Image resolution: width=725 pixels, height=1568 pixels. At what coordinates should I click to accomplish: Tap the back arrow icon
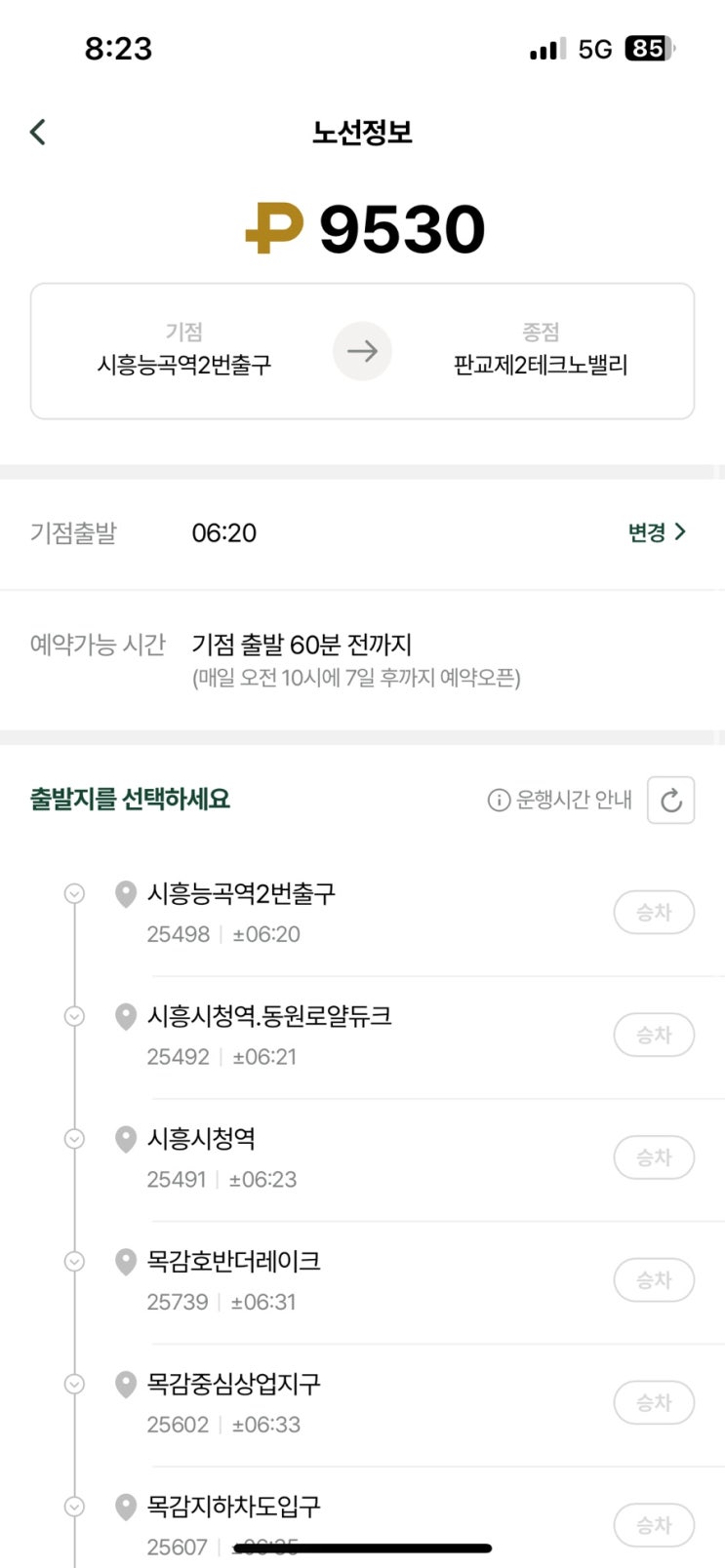point(38,132)
